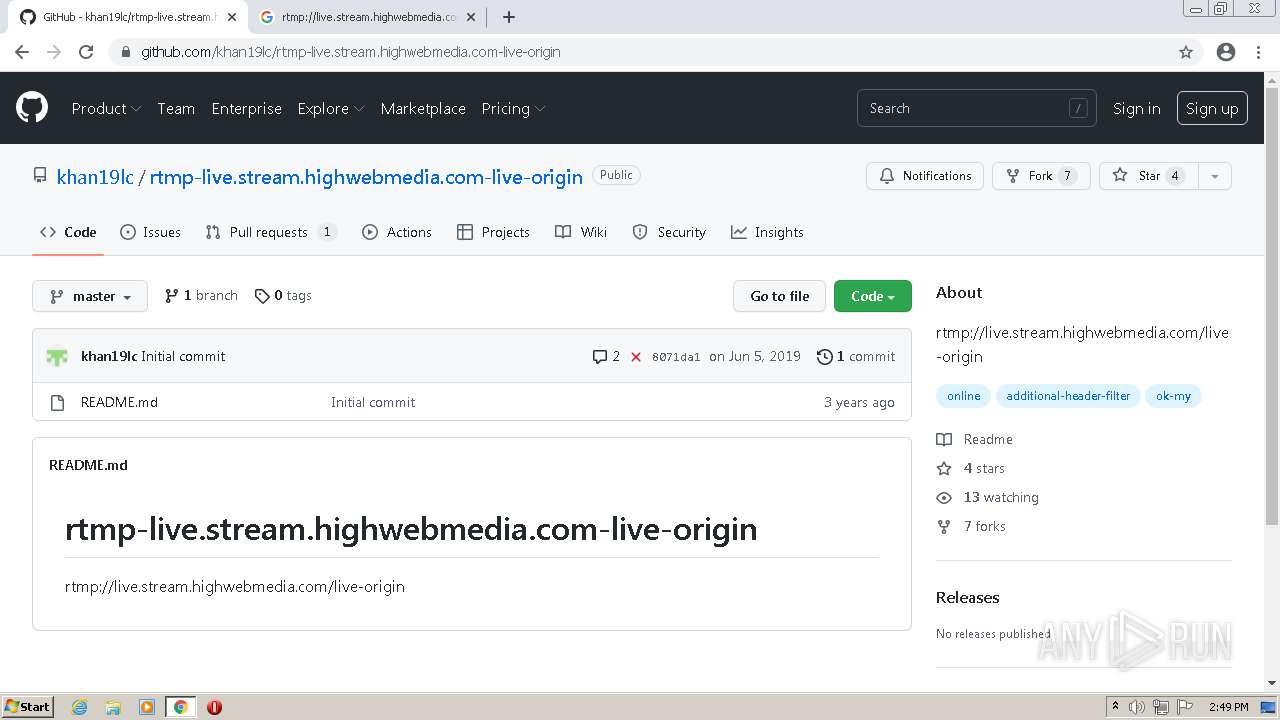Click the online topic tag
The width and height of the screenshot is (1280, 720).
click(x=964, y=396)
